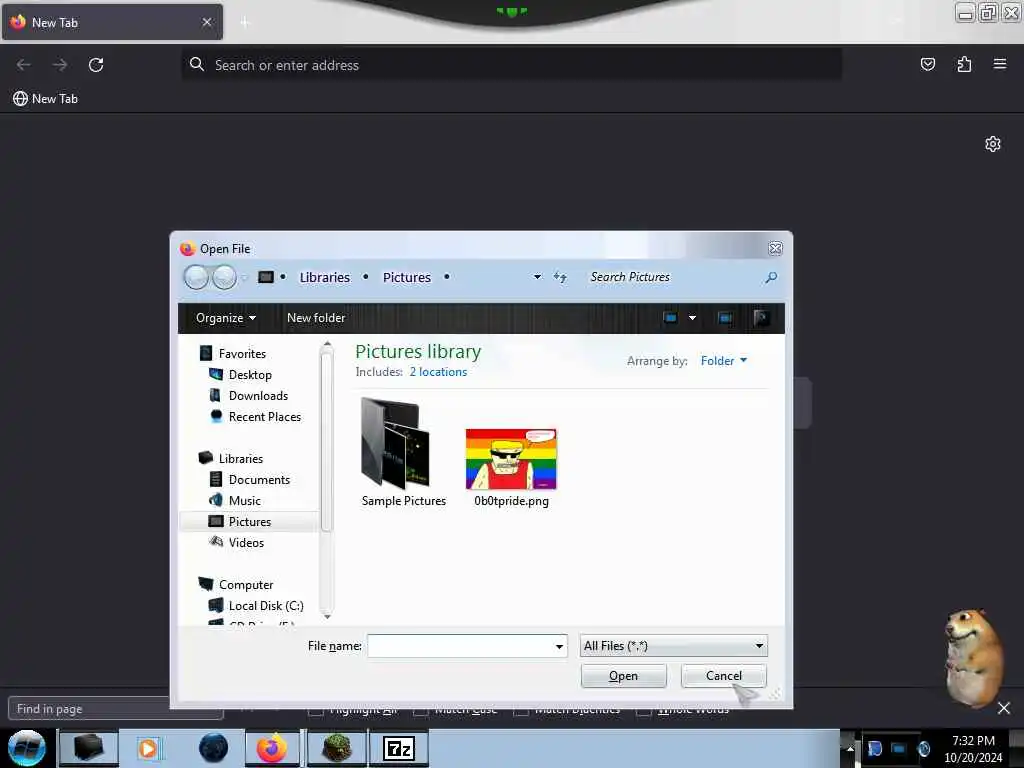
Task: Open the All Files (*.*) type dropdown
Action: [673, 646]
